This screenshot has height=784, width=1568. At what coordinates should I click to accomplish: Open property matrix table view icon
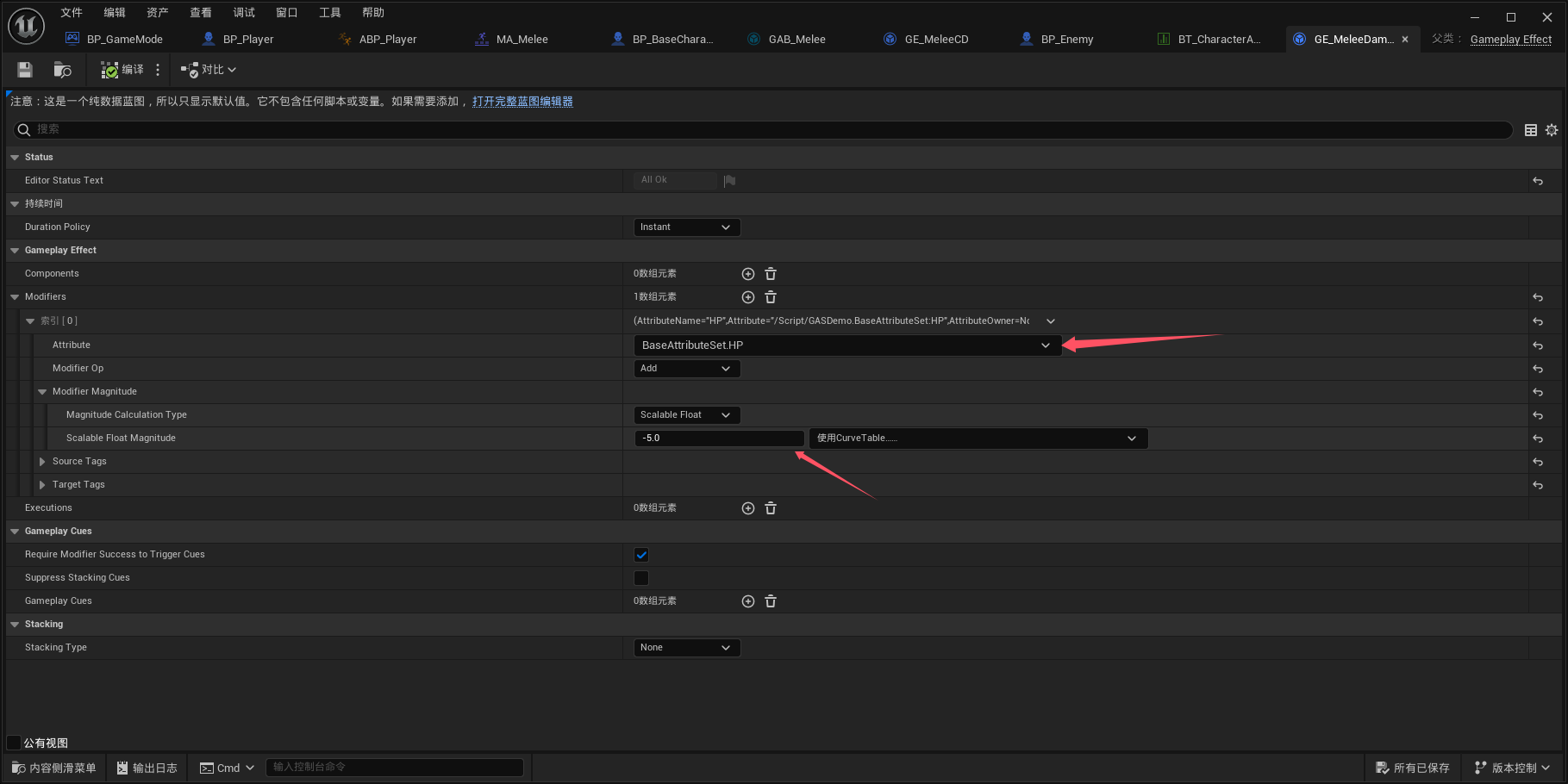(1531, 130)
